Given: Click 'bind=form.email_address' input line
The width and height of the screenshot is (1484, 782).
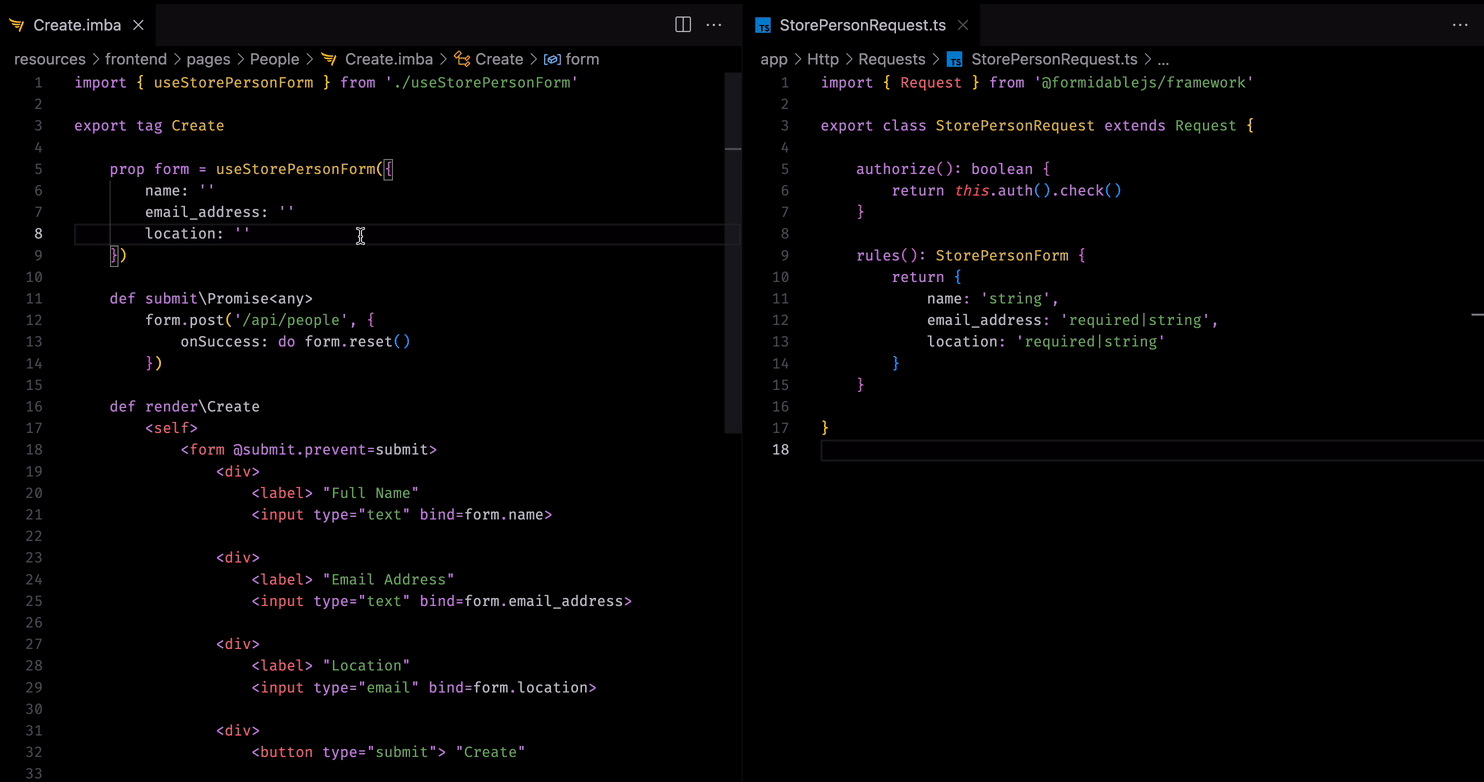Looking at the screenshot, I should [x=442, y=601].
